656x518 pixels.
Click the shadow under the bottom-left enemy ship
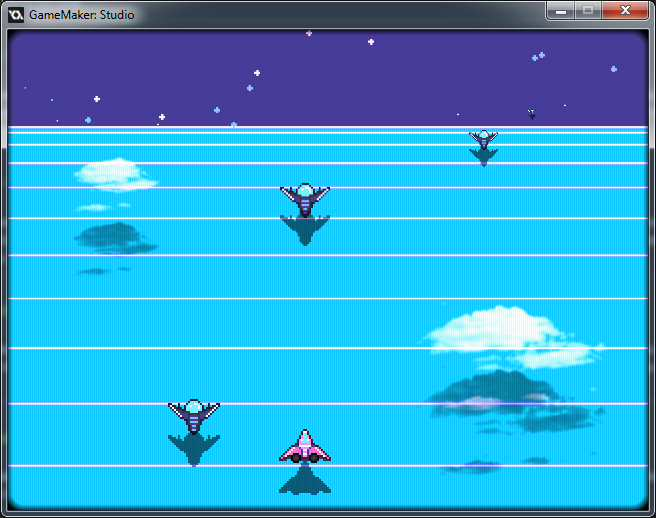194,449
